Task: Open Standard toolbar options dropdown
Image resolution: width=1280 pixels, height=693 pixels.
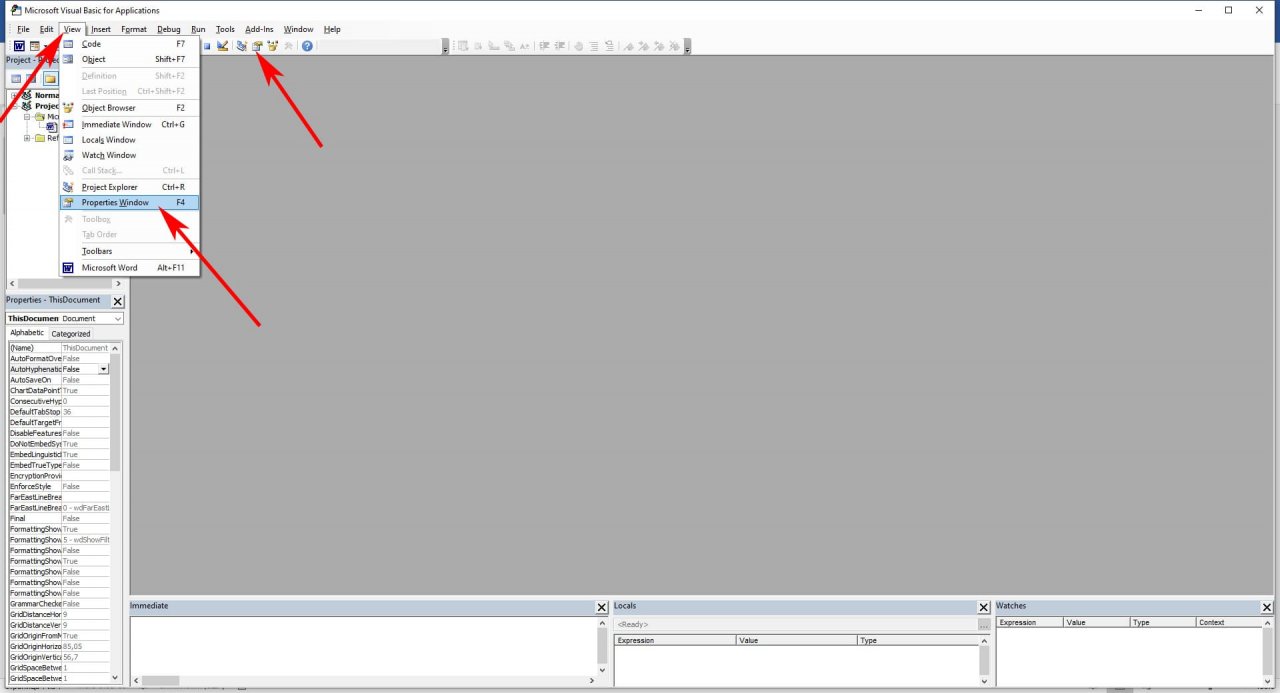Action: (x=445, y=47)
